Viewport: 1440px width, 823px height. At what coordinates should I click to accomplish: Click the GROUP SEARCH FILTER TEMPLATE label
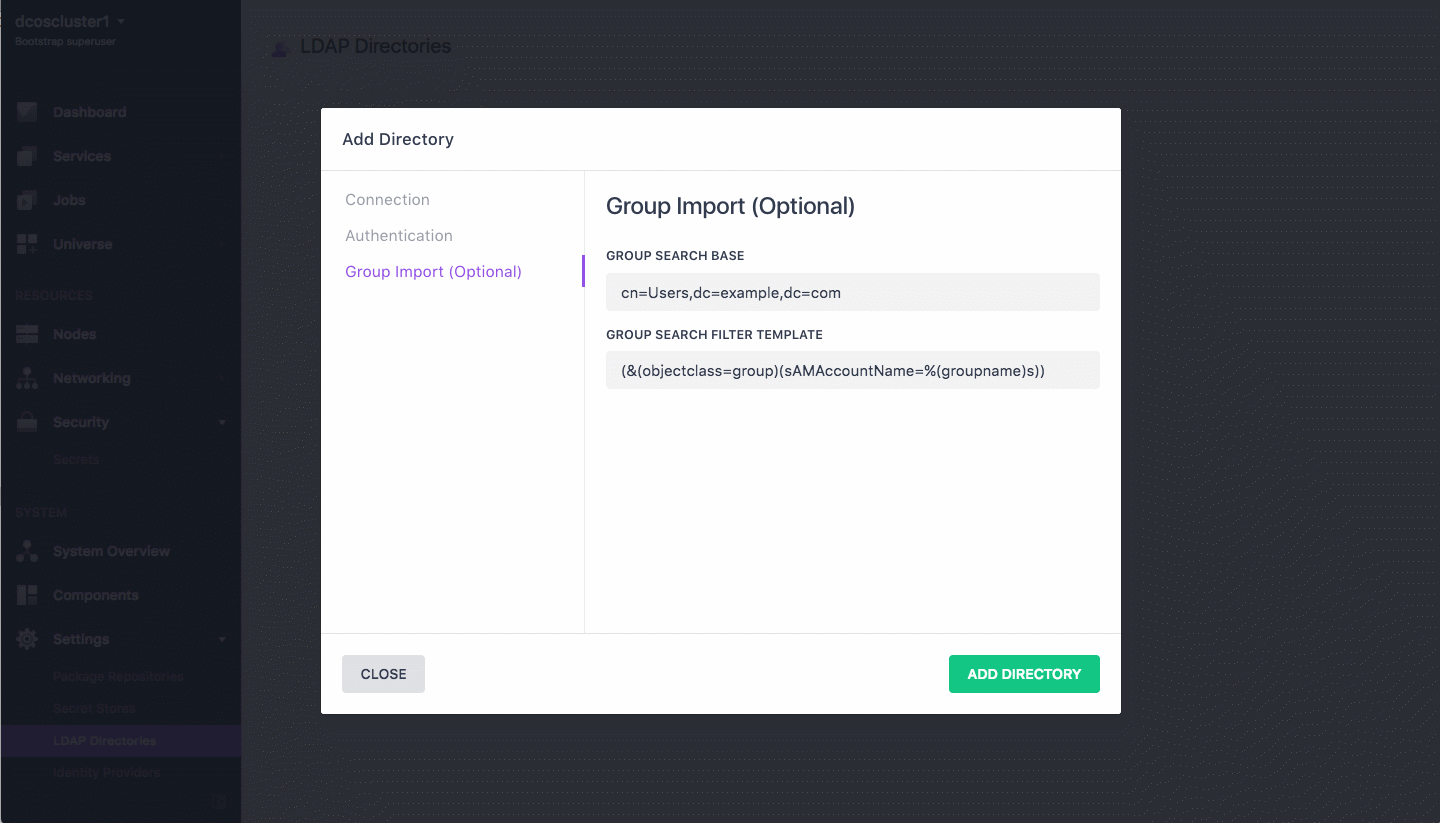point(714,335)
